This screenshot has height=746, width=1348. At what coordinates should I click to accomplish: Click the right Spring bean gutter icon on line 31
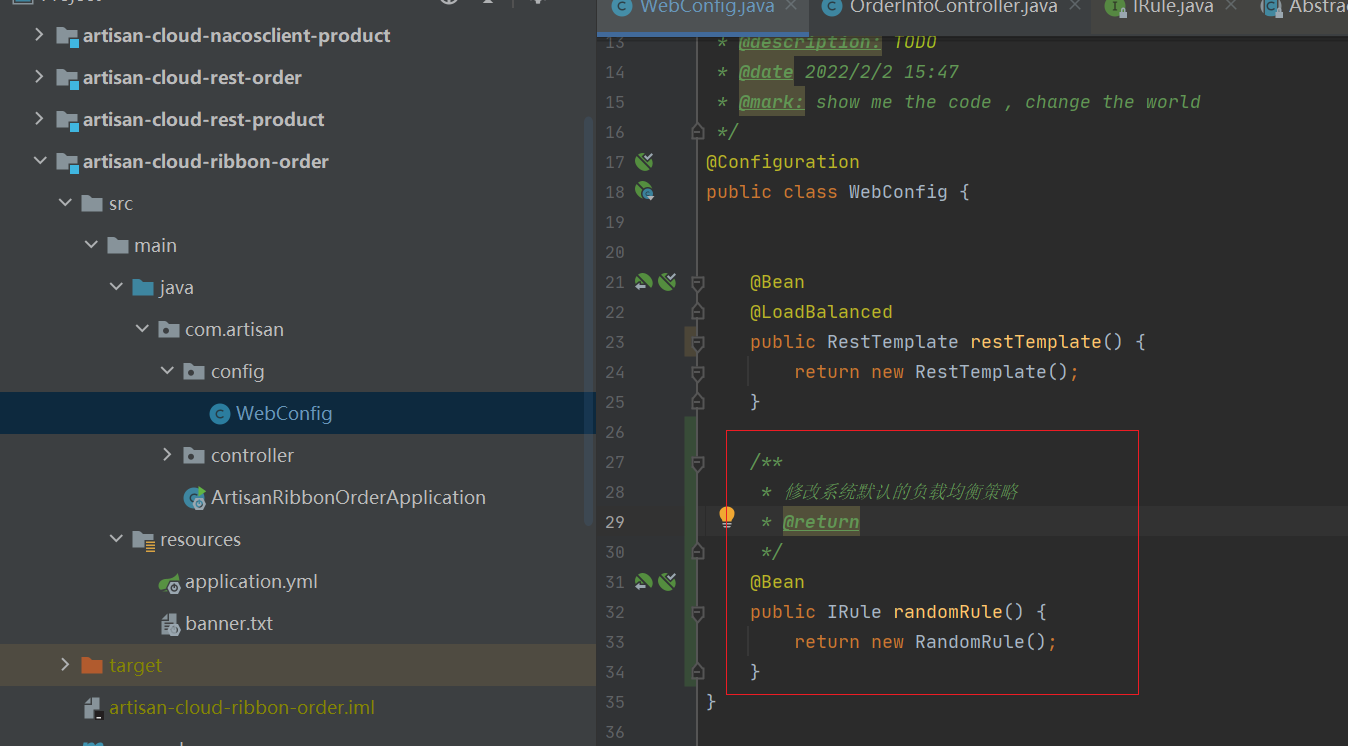(x=667, y=582)
